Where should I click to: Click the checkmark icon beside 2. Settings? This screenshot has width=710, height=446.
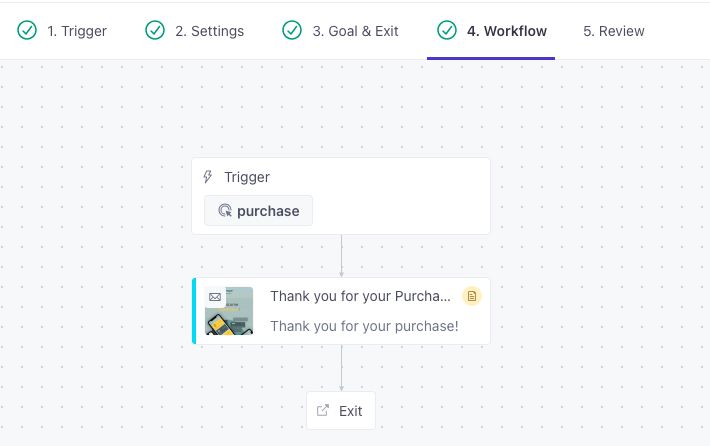(x=155, y=30)
